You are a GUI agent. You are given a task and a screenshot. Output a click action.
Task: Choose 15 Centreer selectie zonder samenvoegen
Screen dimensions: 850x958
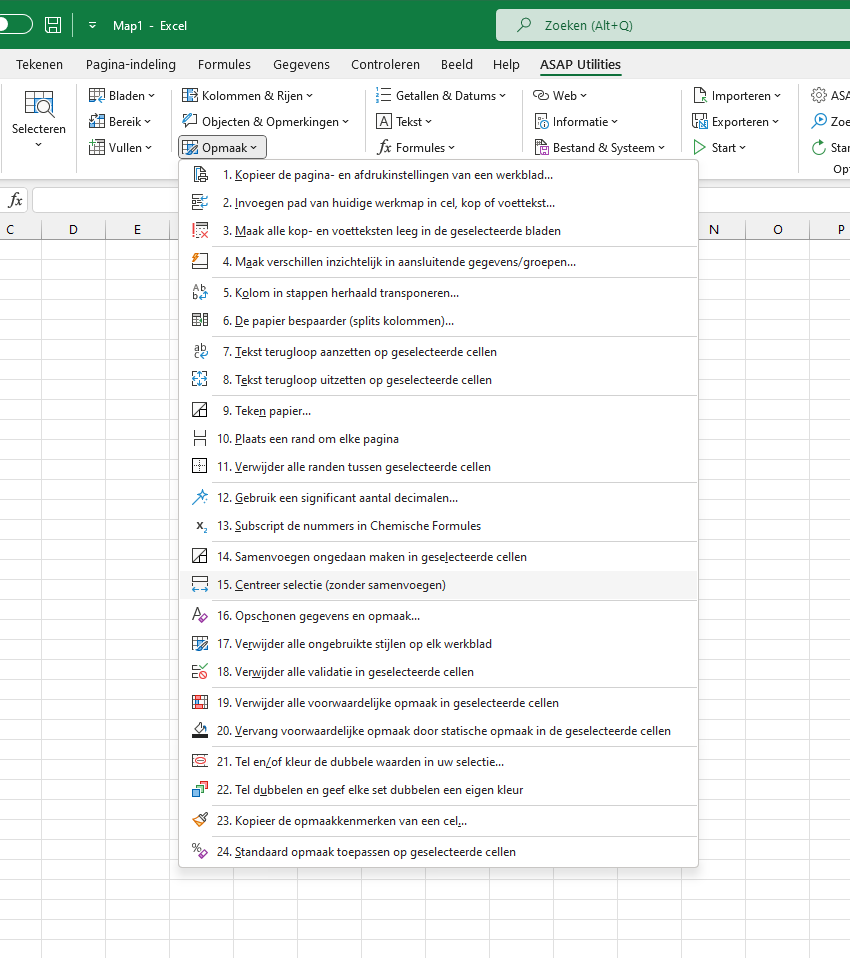click(x=439, y=585)
